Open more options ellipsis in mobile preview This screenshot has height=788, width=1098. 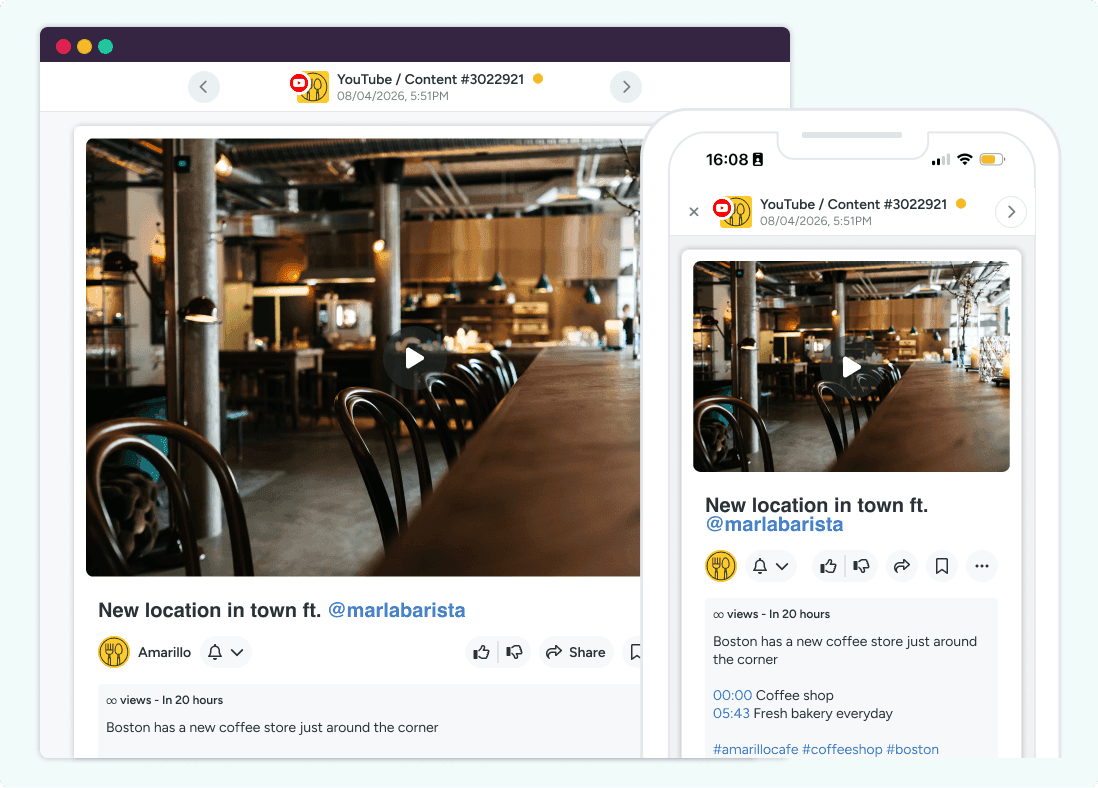[982, 566]
